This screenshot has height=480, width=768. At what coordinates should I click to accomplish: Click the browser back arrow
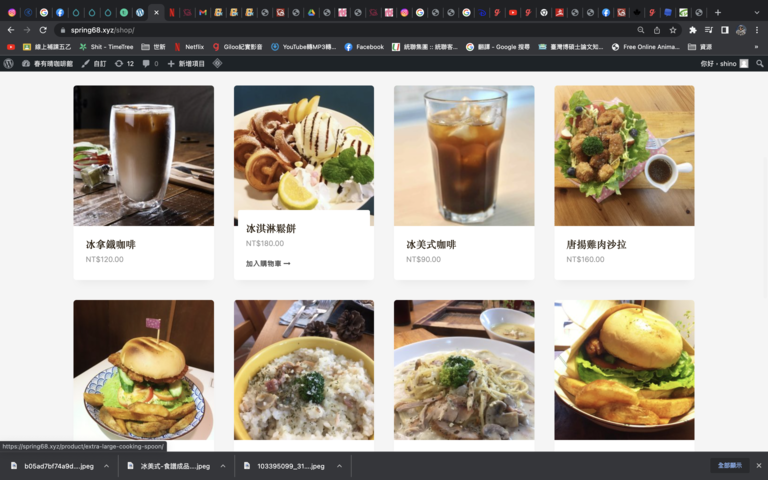(11, 30)
